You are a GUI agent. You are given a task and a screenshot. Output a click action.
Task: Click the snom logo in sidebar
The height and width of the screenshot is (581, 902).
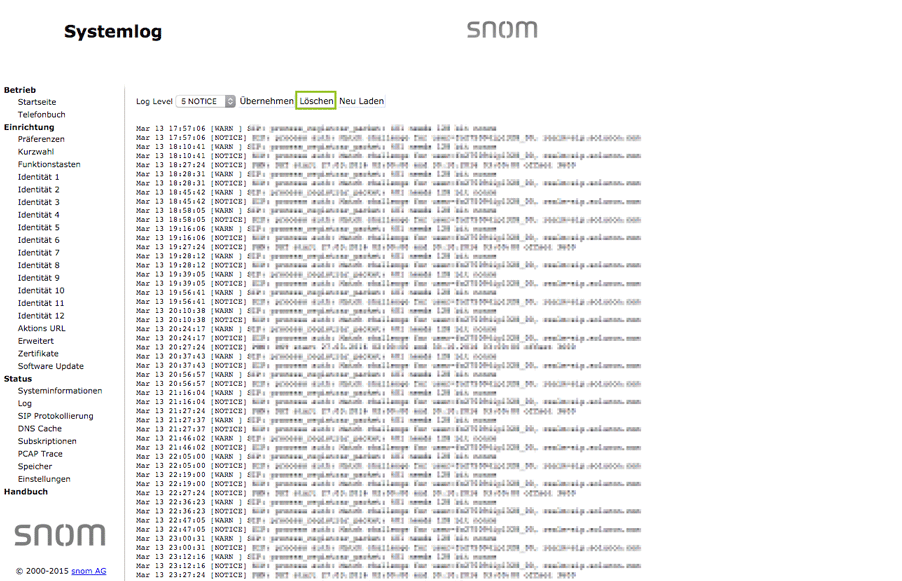pyautogui.click(x=59, y=534)
